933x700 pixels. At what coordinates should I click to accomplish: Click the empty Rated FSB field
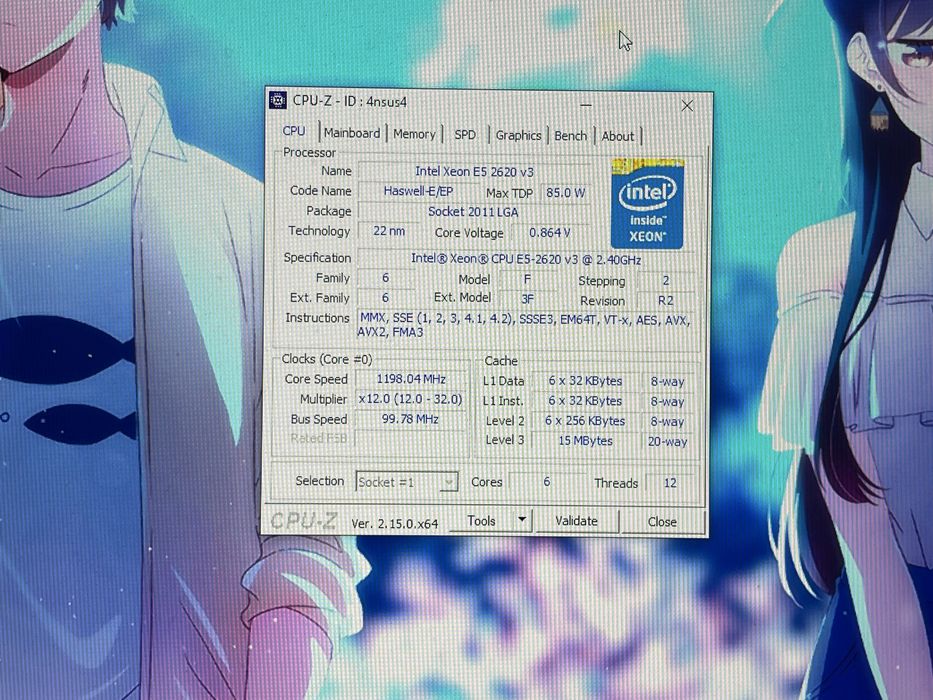coord(411,439)
